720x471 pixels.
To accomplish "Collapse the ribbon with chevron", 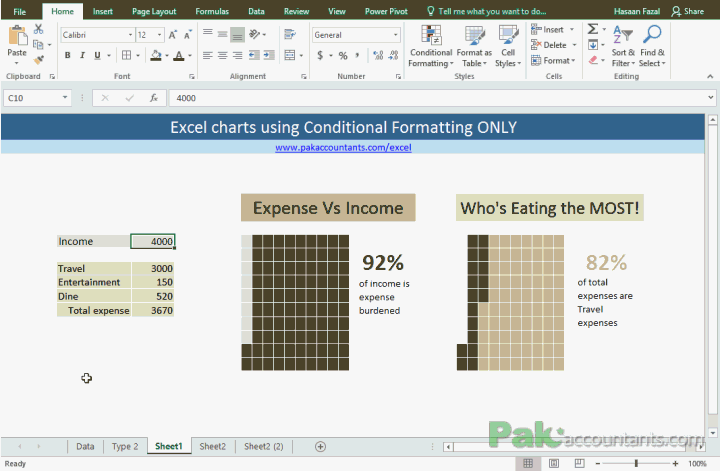I will [710, 76].
